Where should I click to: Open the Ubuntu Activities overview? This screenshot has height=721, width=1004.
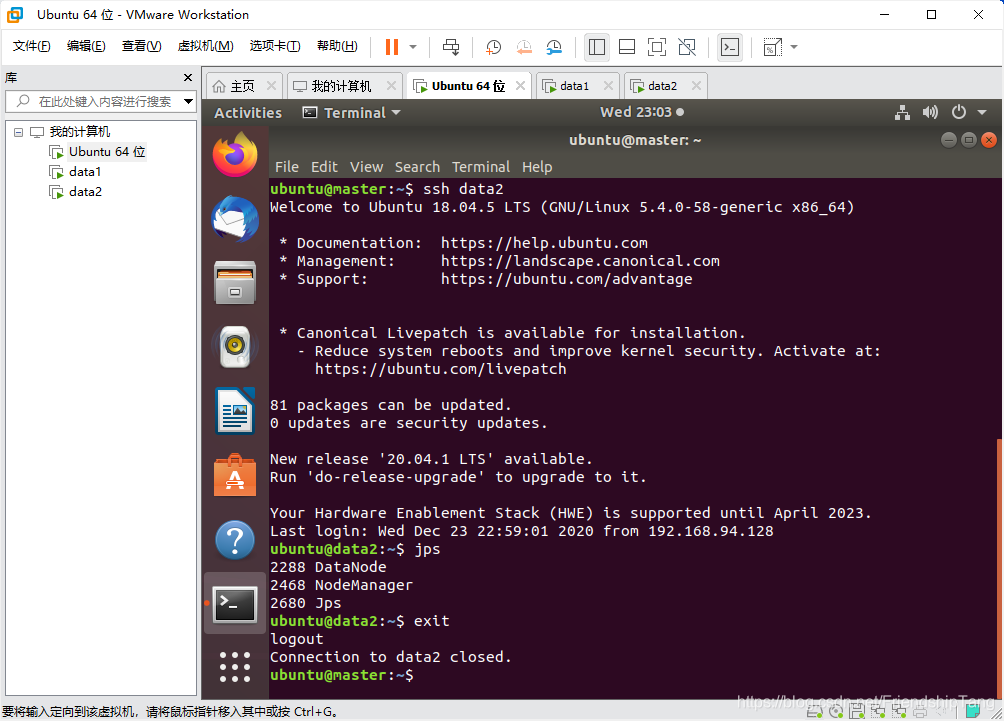point(248,113)
